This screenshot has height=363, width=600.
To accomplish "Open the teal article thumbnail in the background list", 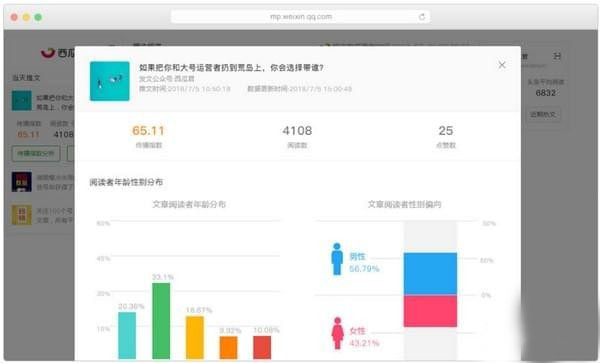I will tap(21, 101).
